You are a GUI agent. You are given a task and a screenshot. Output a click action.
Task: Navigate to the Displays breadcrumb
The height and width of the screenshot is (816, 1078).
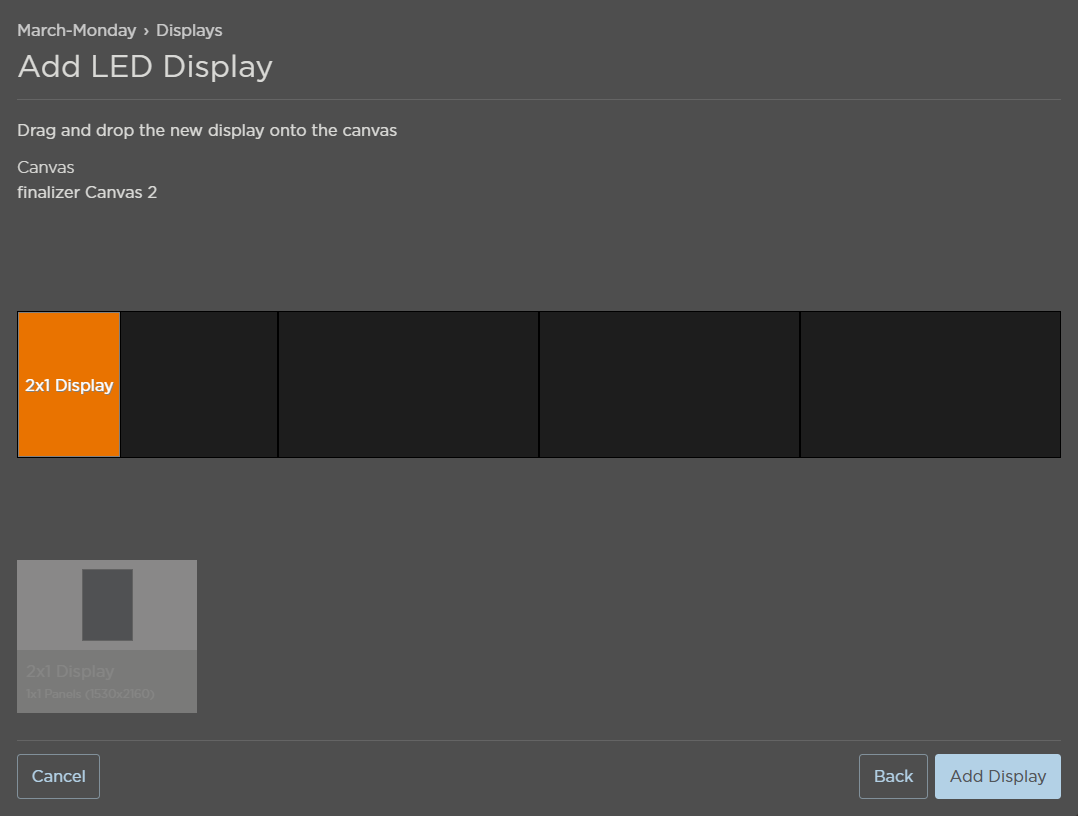189,30
